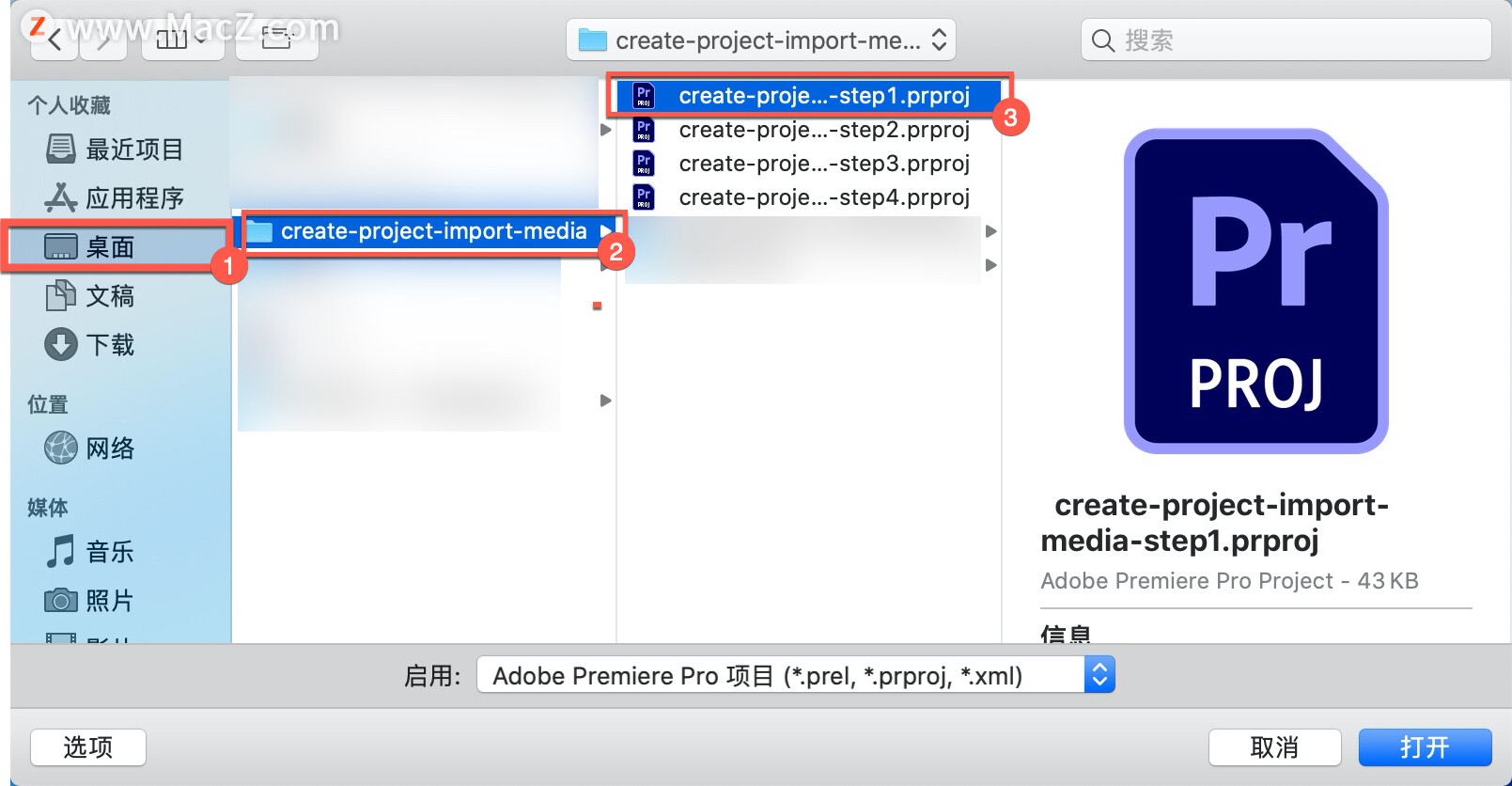Click the large Pr PROJ preview thumbnail
Viewport: 1512px width, 786px height.
click(1255, 291)
